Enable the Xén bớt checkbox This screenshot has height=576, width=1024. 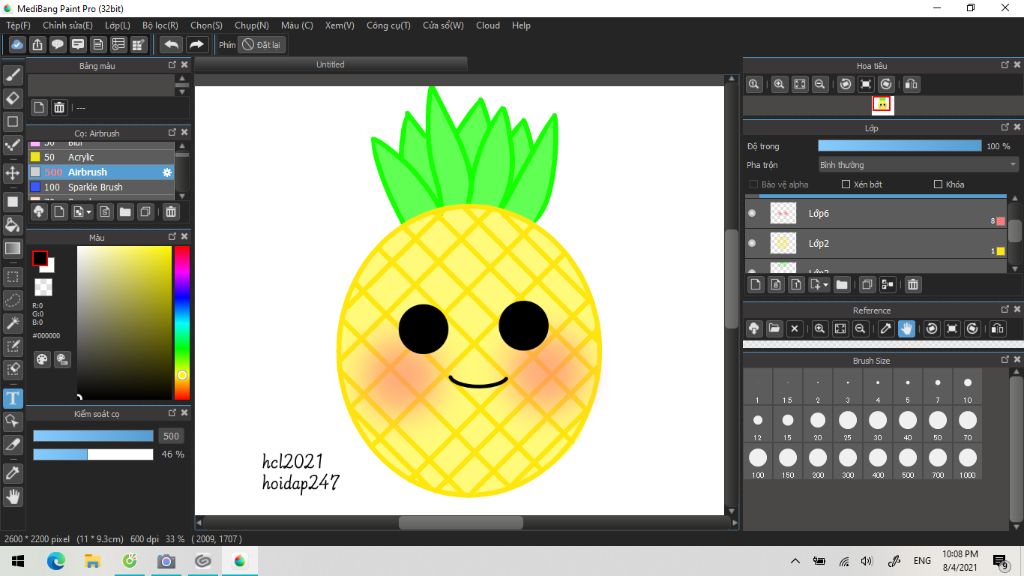[x=846, y=185]
